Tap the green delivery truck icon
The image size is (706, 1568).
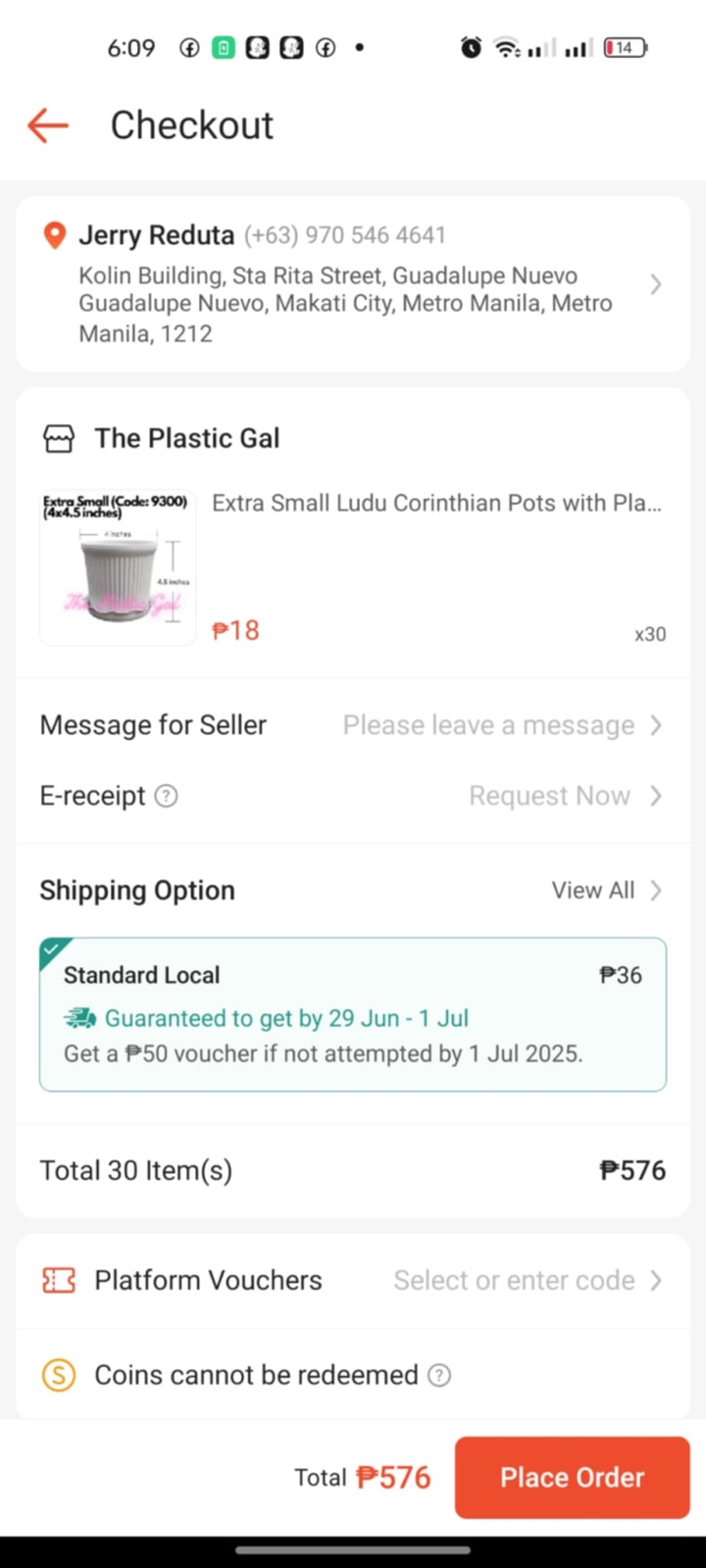[x=80, y=1018]
